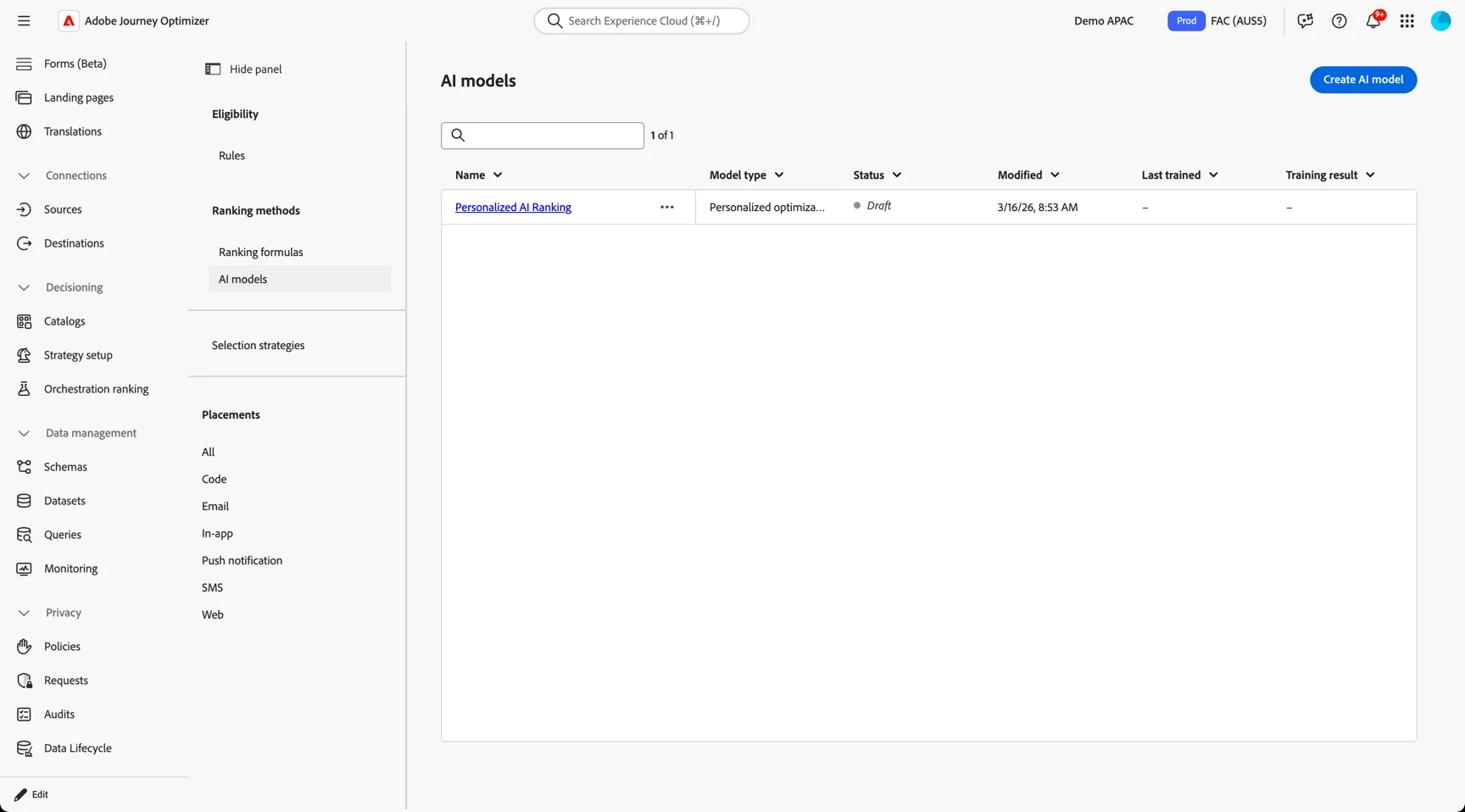
Task: Click Create AI model button
Action: tap(1363, 80)
